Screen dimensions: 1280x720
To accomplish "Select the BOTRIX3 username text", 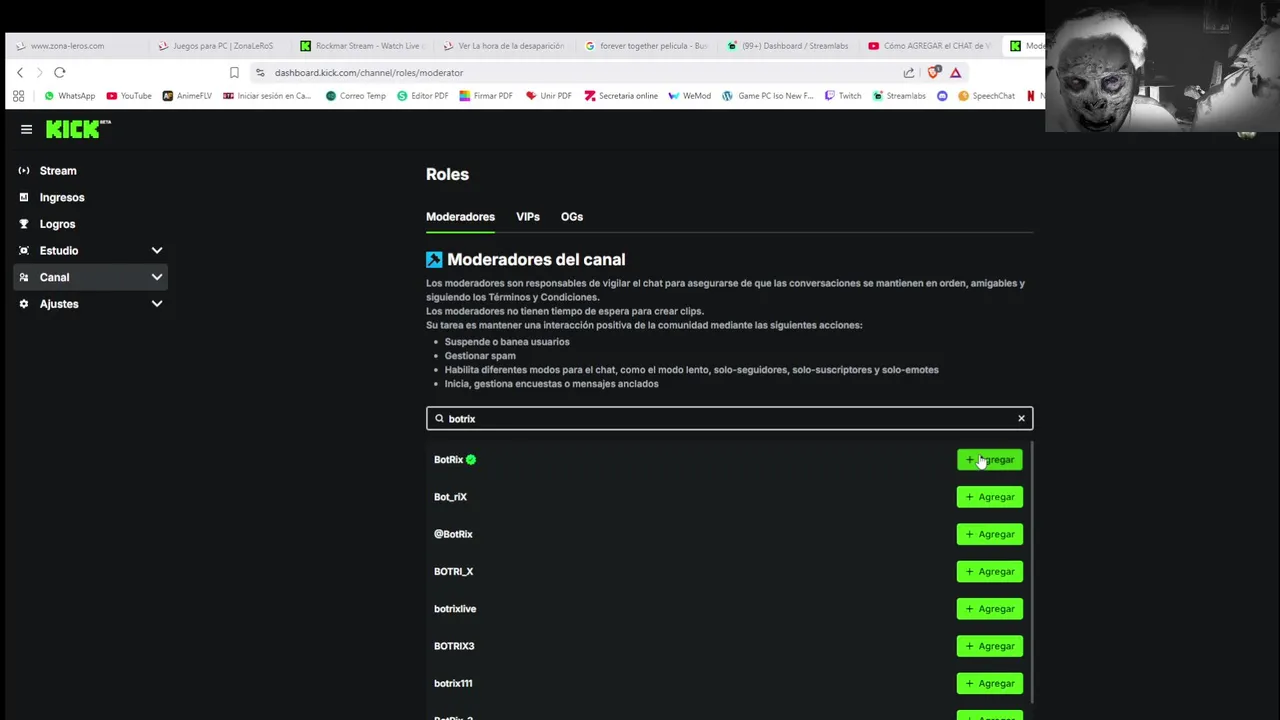I will coord(454,646).
